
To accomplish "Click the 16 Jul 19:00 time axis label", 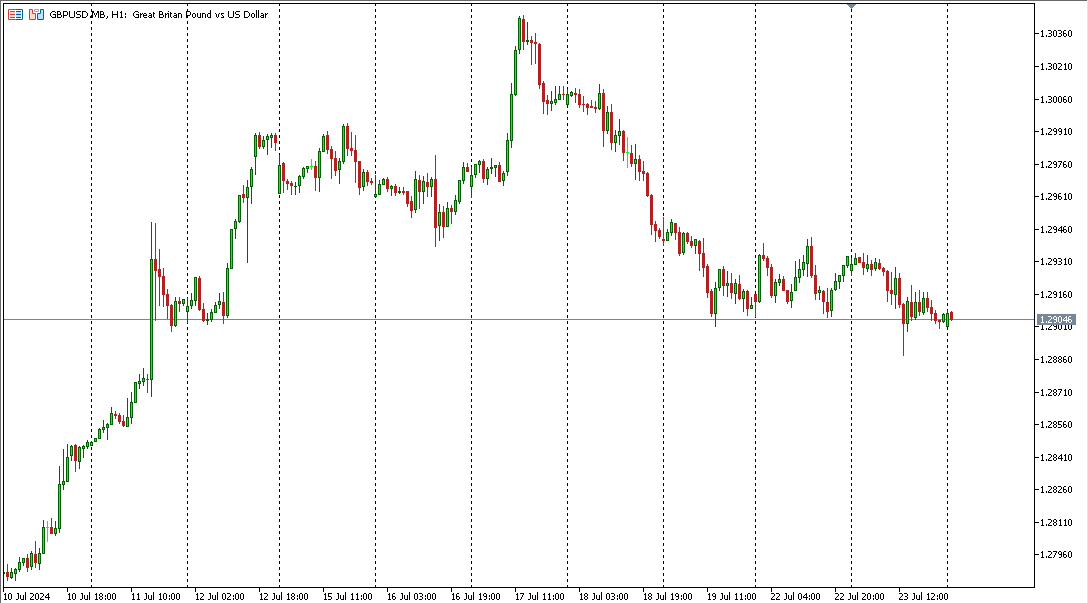I will coord(475,597).
